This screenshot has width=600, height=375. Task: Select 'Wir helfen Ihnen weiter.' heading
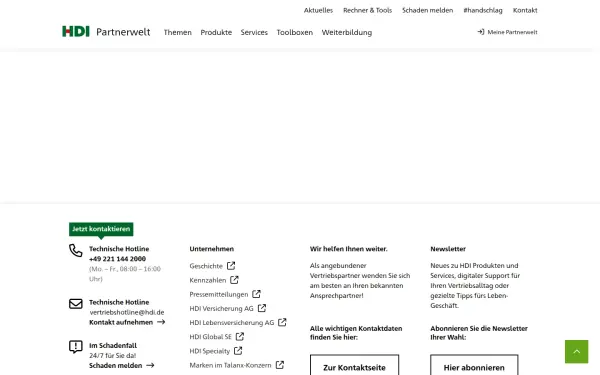tap(349, 249)
